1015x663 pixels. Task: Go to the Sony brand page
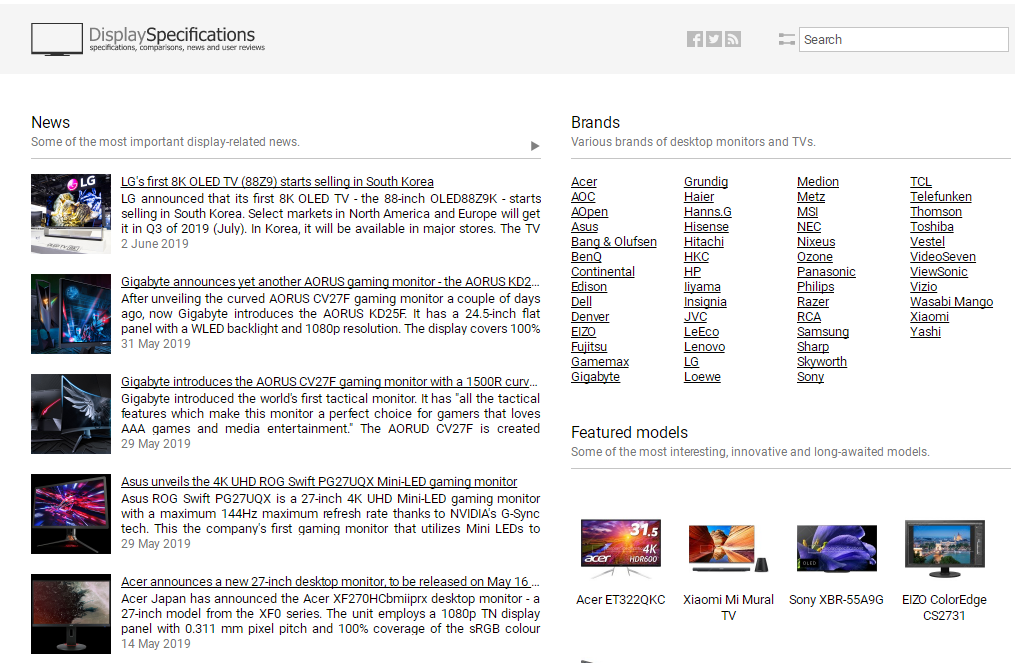[810, 377]
